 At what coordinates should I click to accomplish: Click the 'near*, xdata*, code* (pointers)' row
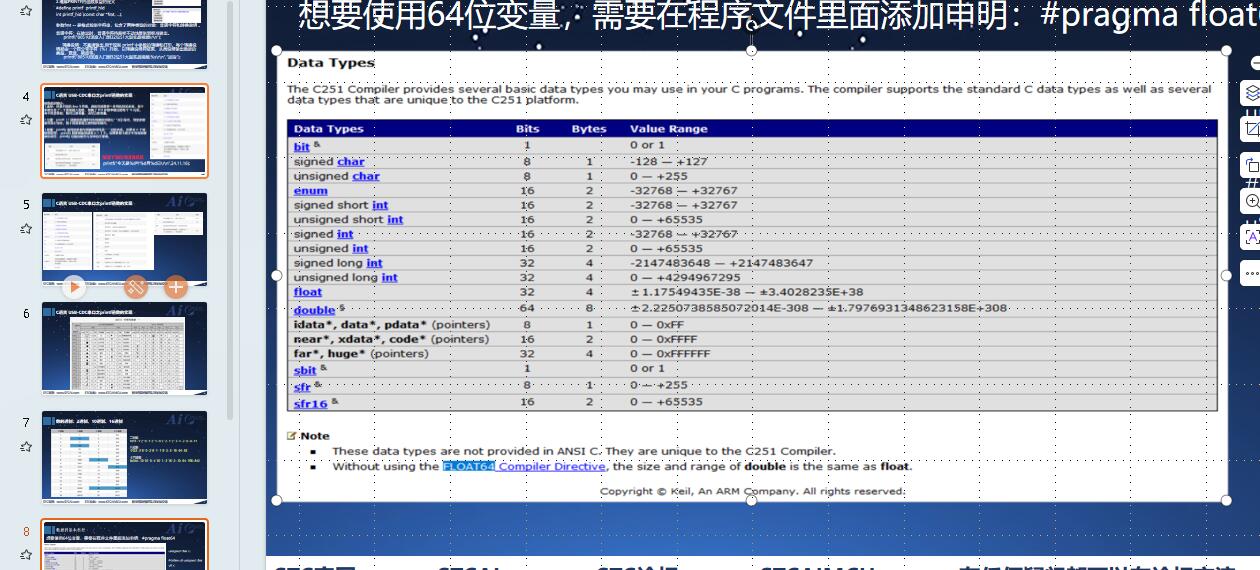752,339
